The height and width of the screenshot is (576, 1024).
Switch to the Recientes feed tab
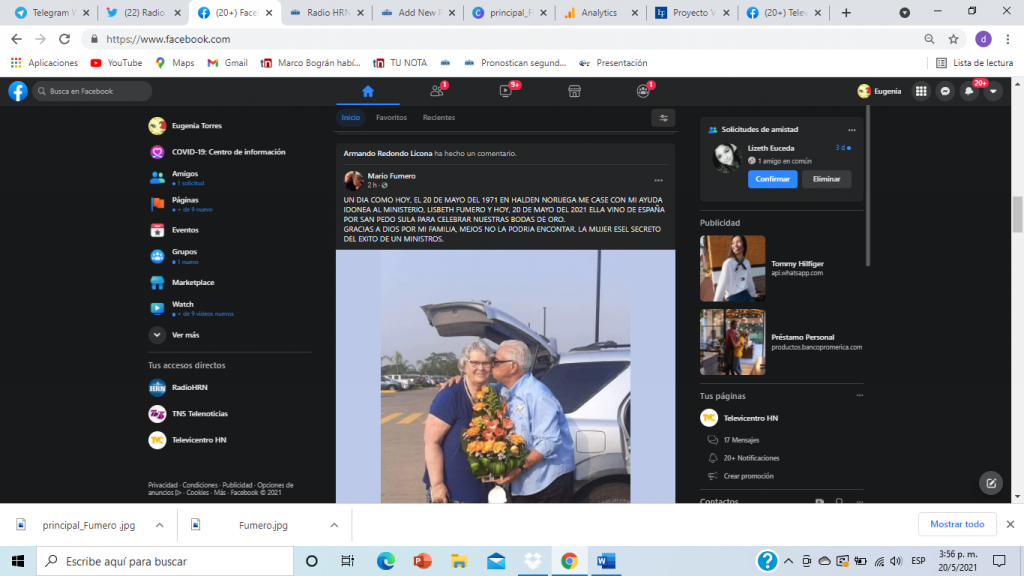[438, 118]
